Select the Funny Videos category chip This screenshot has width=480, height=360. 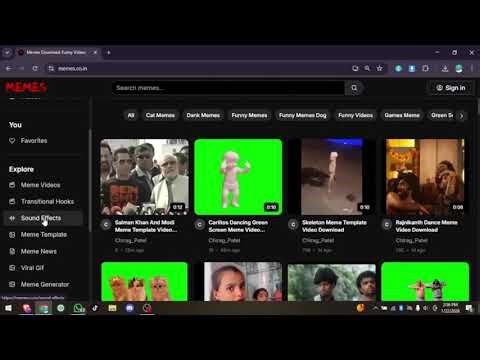pyautogui.click(x=355, y=115)
